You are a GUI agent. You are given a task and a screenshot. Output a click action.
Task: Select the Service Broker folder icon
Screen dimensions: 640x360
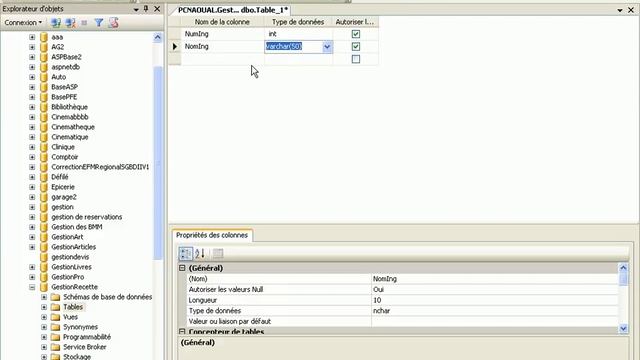click(56, 347)
